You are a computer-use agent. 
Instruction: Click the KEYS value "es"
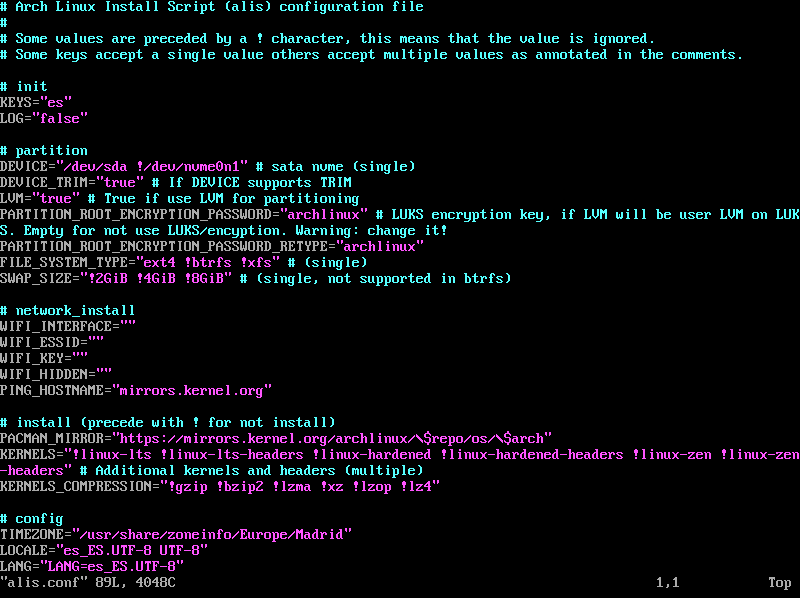[55, 103]
